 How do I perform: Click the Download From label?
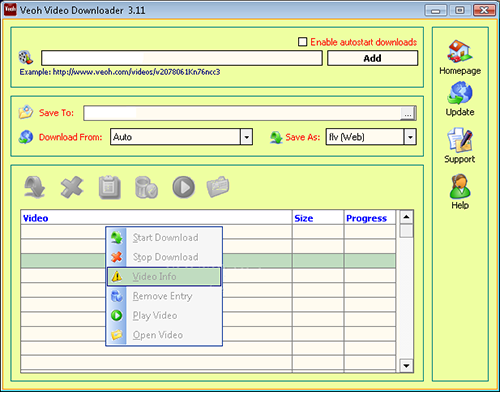pyautogui.click(x=71, y=137)
